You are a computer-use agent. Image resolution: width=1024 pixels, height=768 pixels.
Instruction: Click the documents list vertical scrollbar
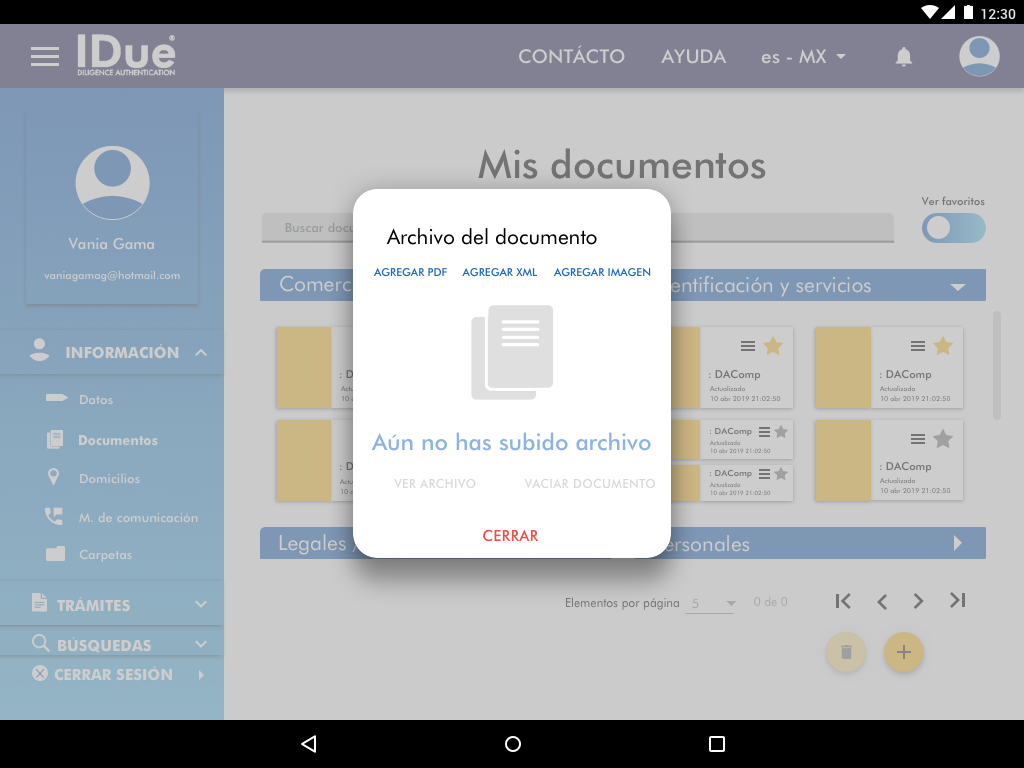(996, 364)
